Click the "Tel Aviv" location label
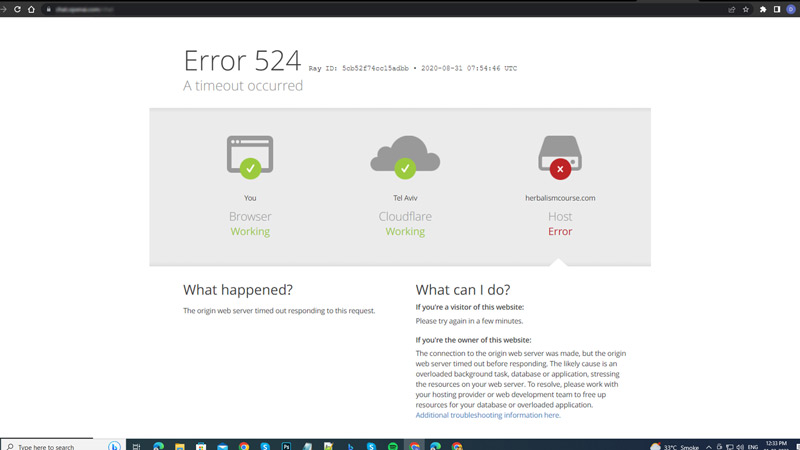This screenshot has width=800, height=450. [405, 198]
